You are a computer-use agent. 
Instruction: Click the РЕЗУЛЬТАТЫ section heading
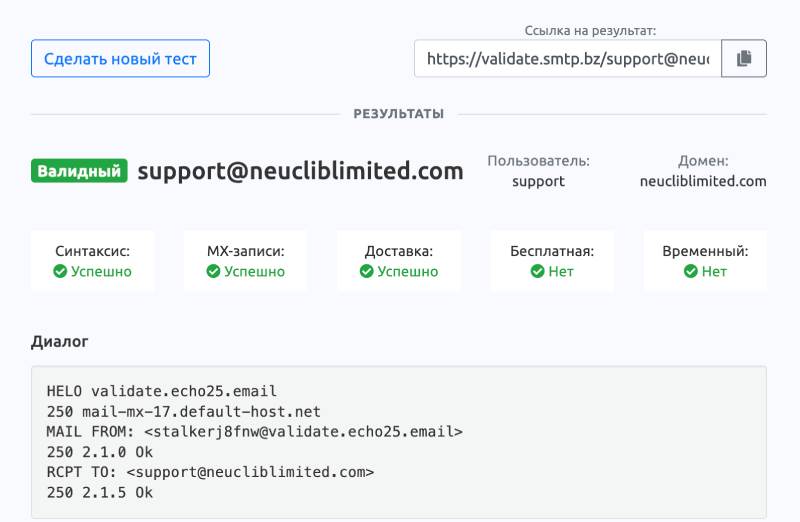398,114
